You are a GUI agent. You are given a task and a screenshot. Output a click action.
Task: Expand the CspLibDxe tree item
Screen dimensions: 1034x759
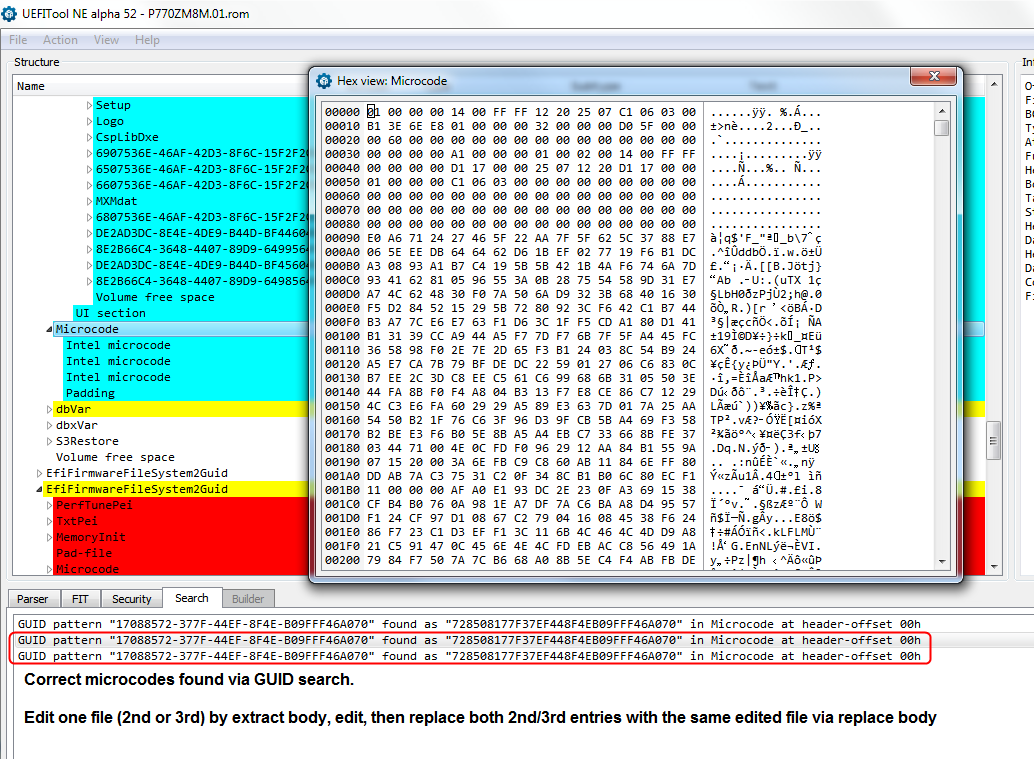tap(90, 137)
